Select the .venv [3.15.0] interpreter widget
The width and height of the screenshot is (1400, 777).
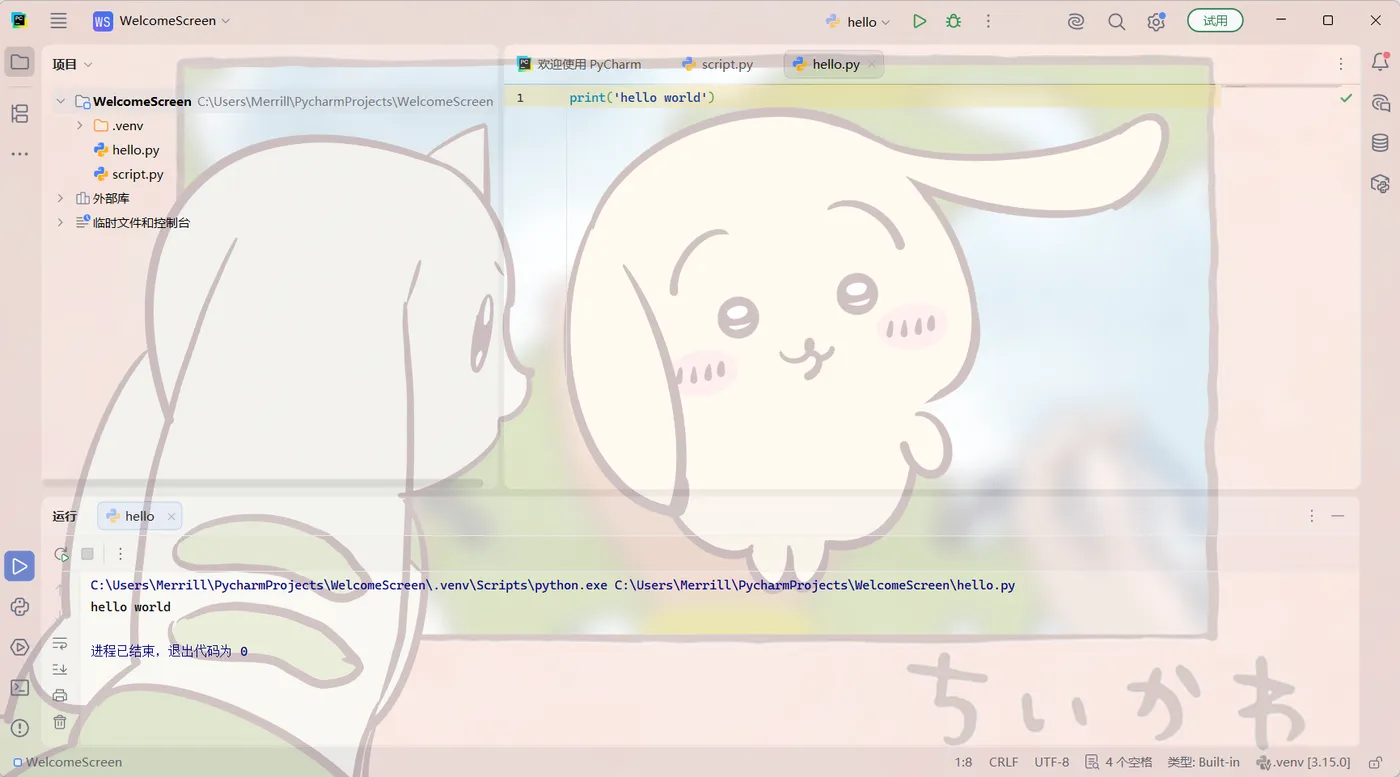pyautogui.click(x=1304, y=762)
